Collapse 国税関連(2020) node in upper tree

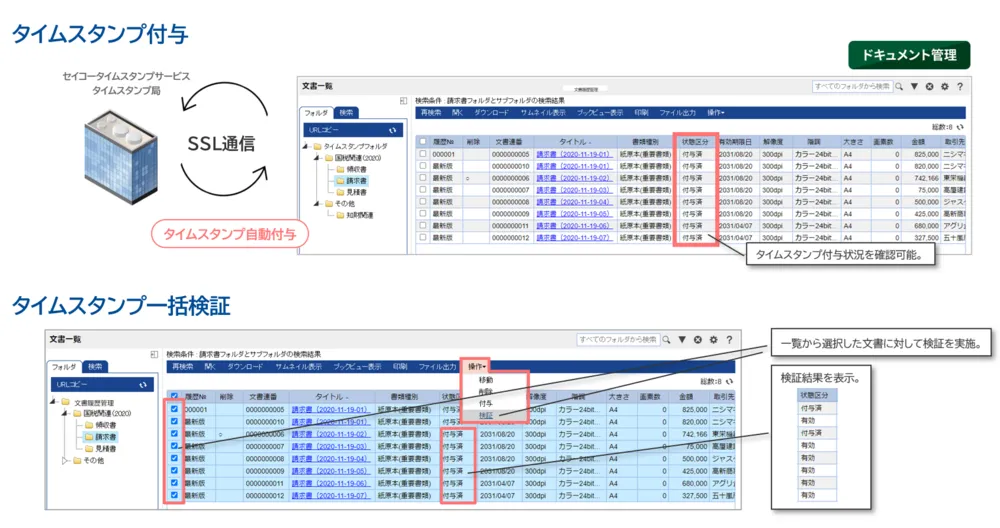318,158
